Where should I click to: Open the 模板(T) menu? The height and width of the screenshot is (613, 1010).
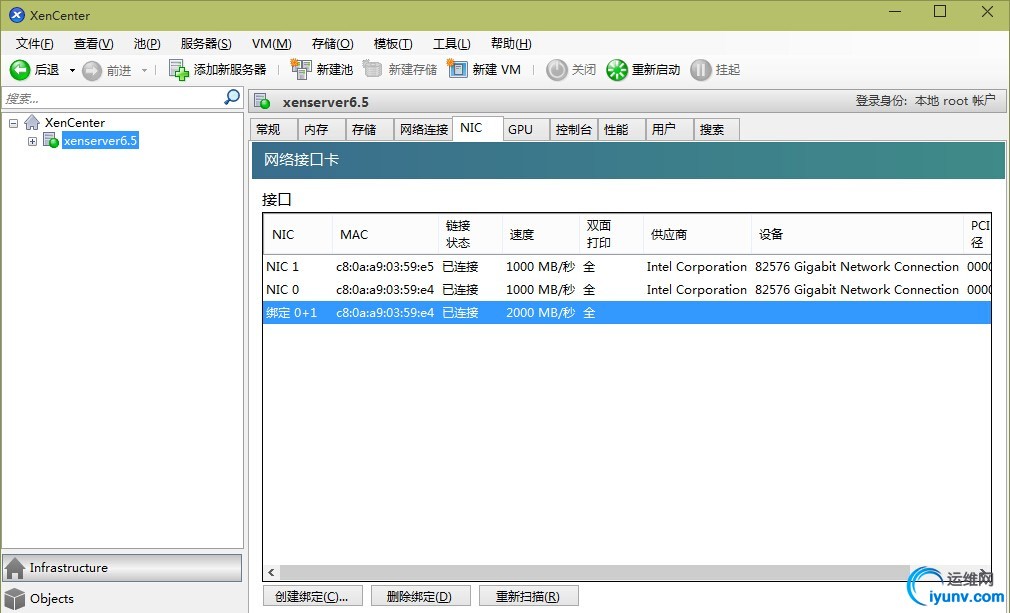tap(393, 44)
